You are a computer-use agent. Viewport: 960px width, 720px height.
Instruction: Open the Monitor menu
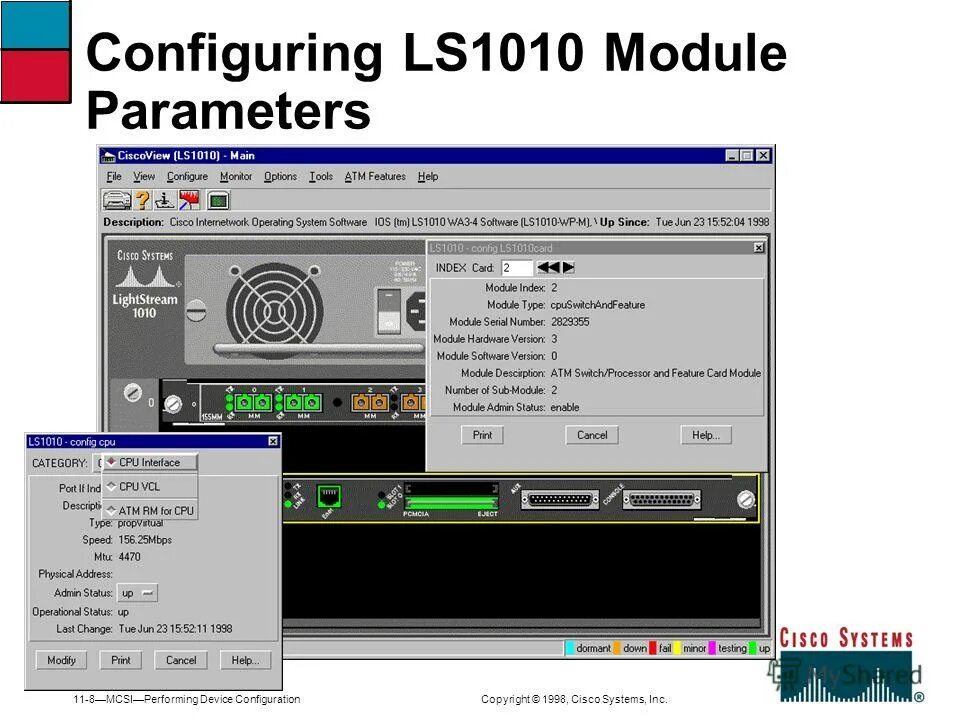238,176
